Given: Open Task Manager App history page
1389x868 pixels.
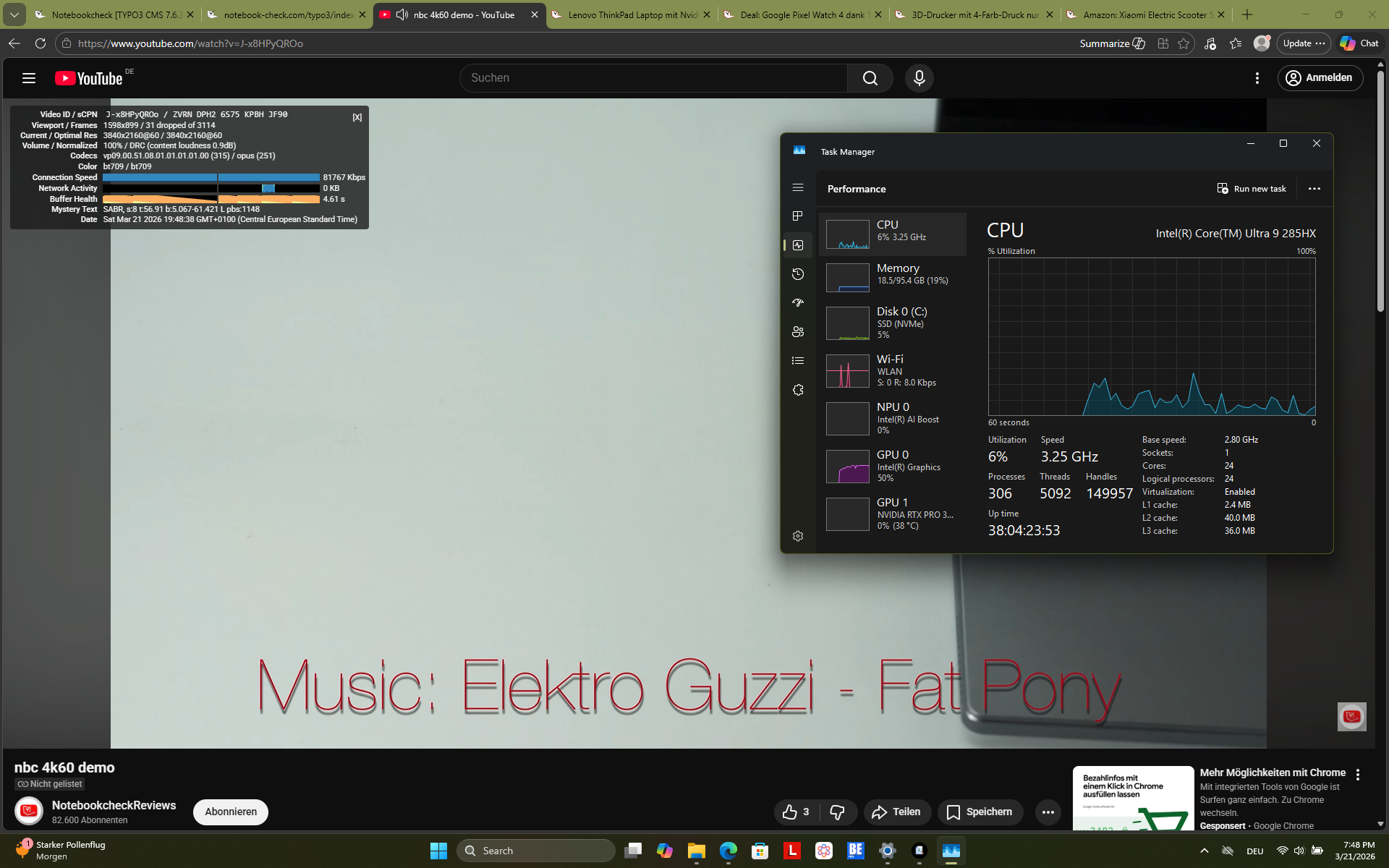Looking at the screenshot, I should (x=798, y=274).
